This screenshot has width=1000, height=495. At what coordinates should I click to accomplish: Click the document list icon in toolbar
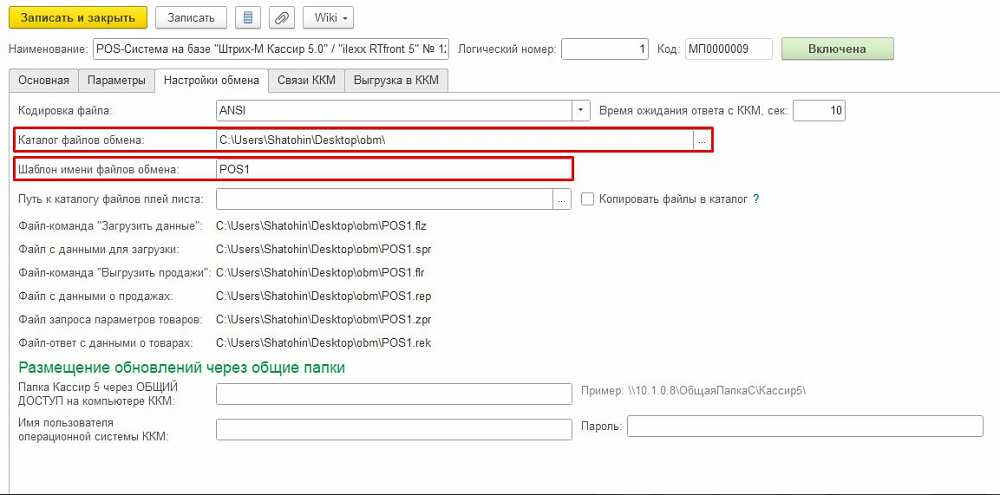click(249, 18)
